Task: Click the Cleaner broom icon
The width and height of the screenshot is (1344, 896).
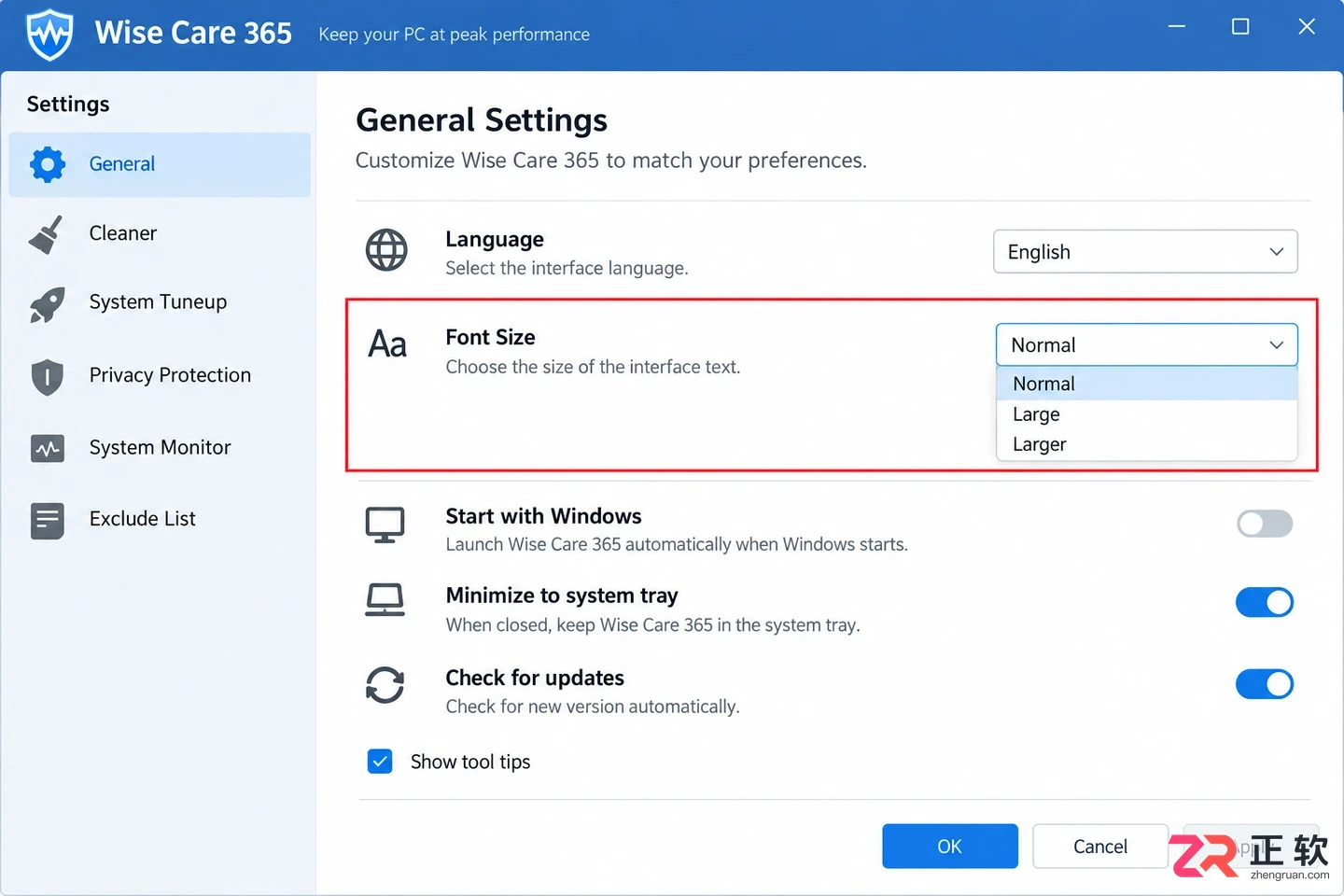Action: coord(46,234)
